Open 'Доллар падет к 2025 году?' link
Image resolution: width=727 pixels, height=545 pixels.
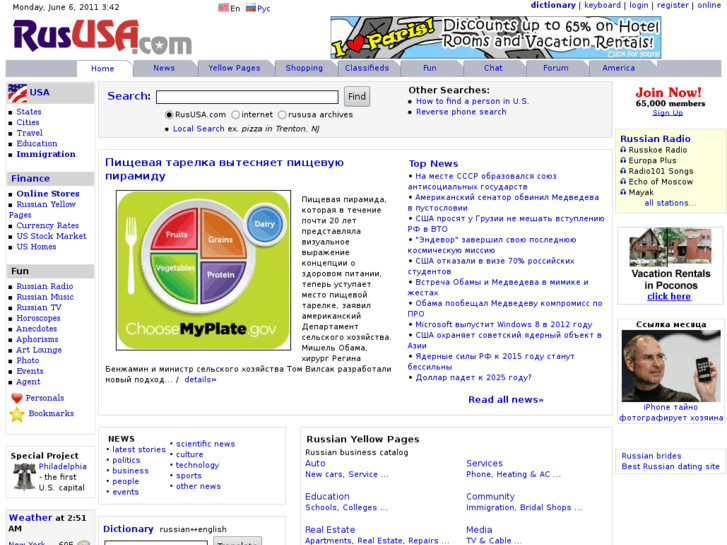tap(473, 378)
